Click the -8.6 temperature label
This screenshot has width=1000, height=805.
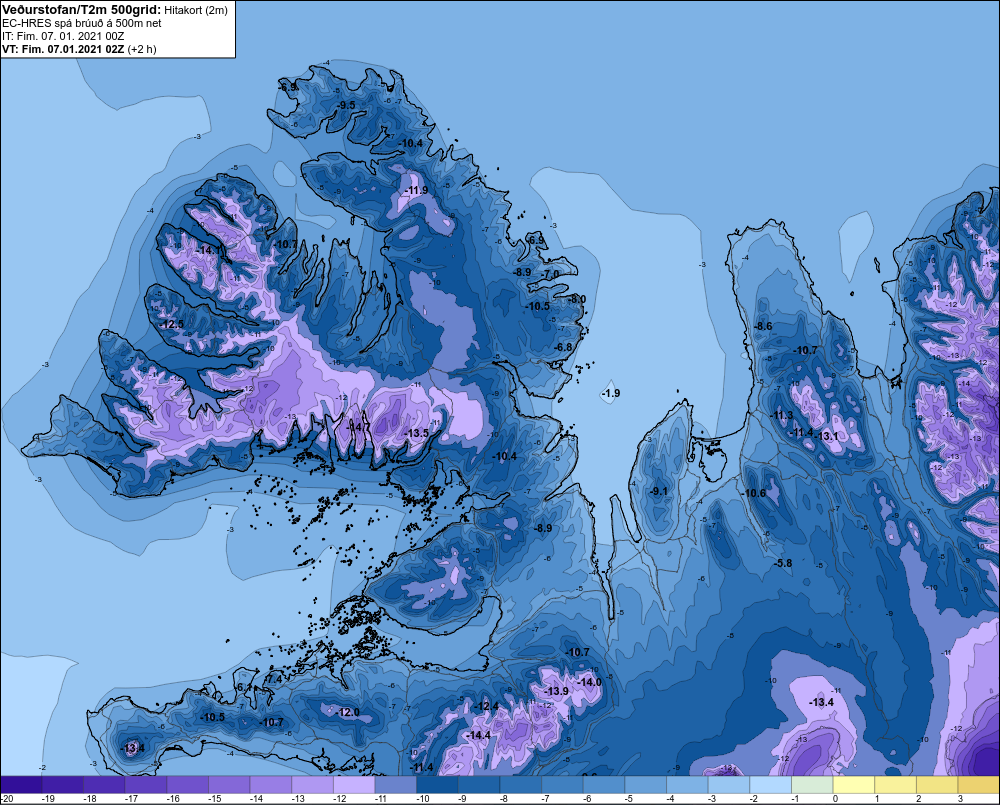tap(763, 326)
